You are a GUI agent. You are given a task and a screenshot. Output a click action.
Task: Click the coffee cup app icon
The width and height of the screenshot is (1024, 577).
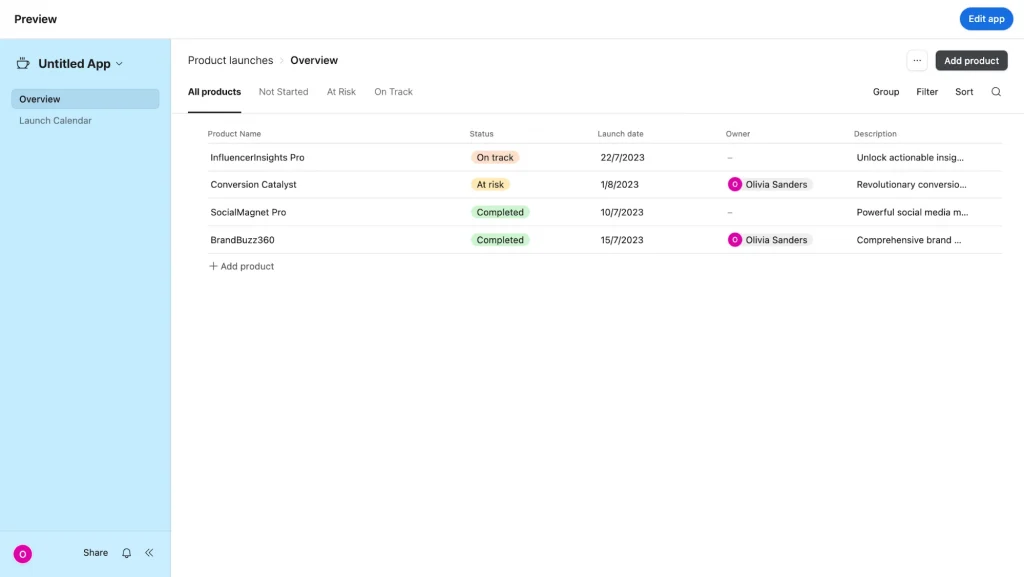click(x=23, y=64)
